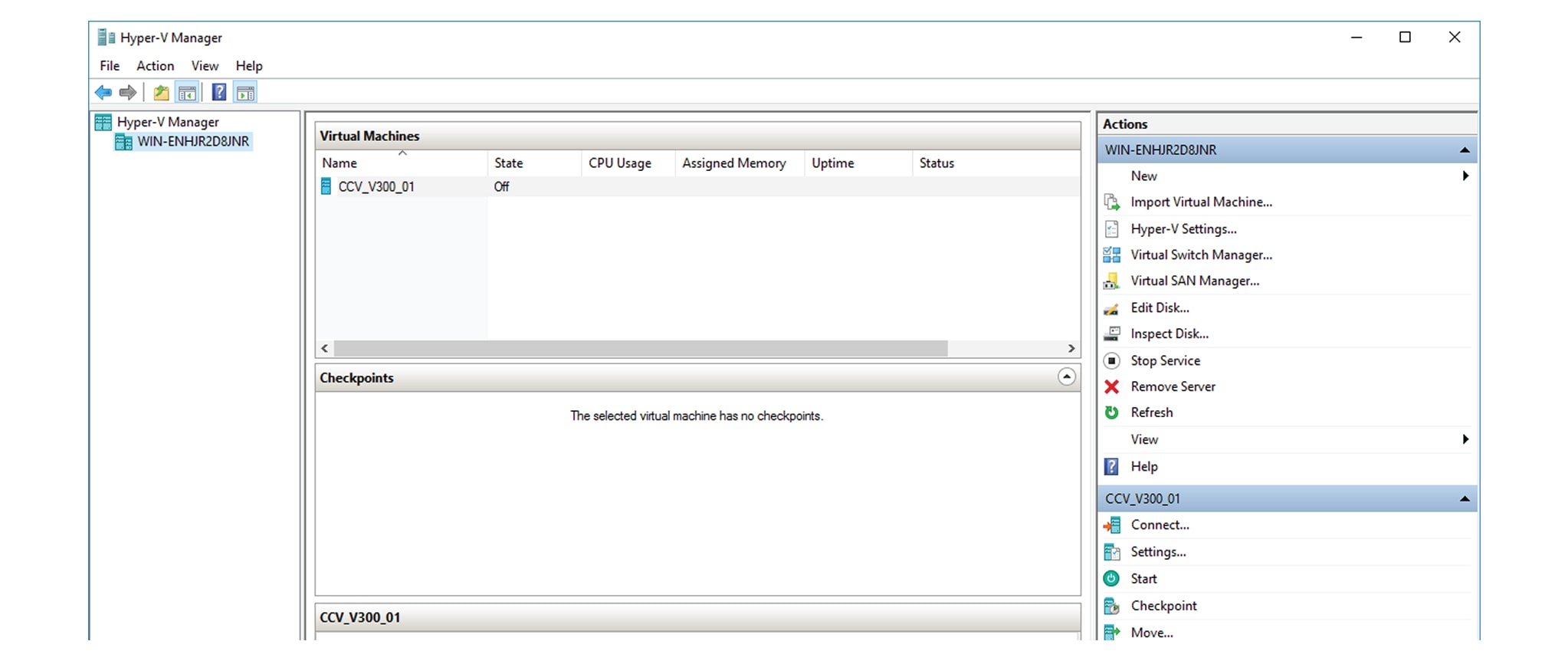Click the green Start power icon
Screen dimensions: 1568x661
click(1111, 579)
